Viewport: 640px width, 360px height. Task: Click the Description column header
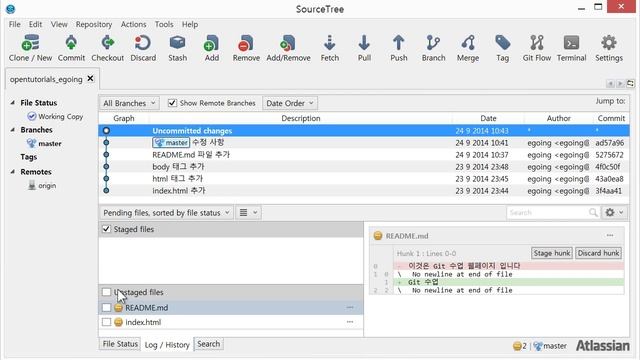(x=301, y=118)
